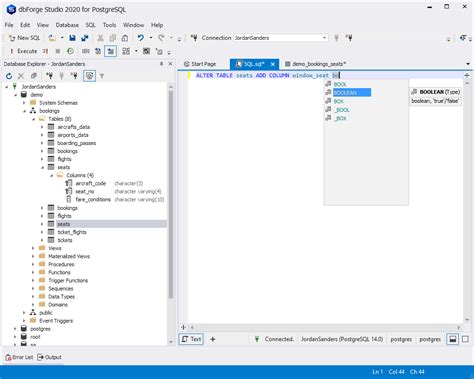Open the File menu
The width and height of the screenshot is (474, 379).
pos(9,25)
